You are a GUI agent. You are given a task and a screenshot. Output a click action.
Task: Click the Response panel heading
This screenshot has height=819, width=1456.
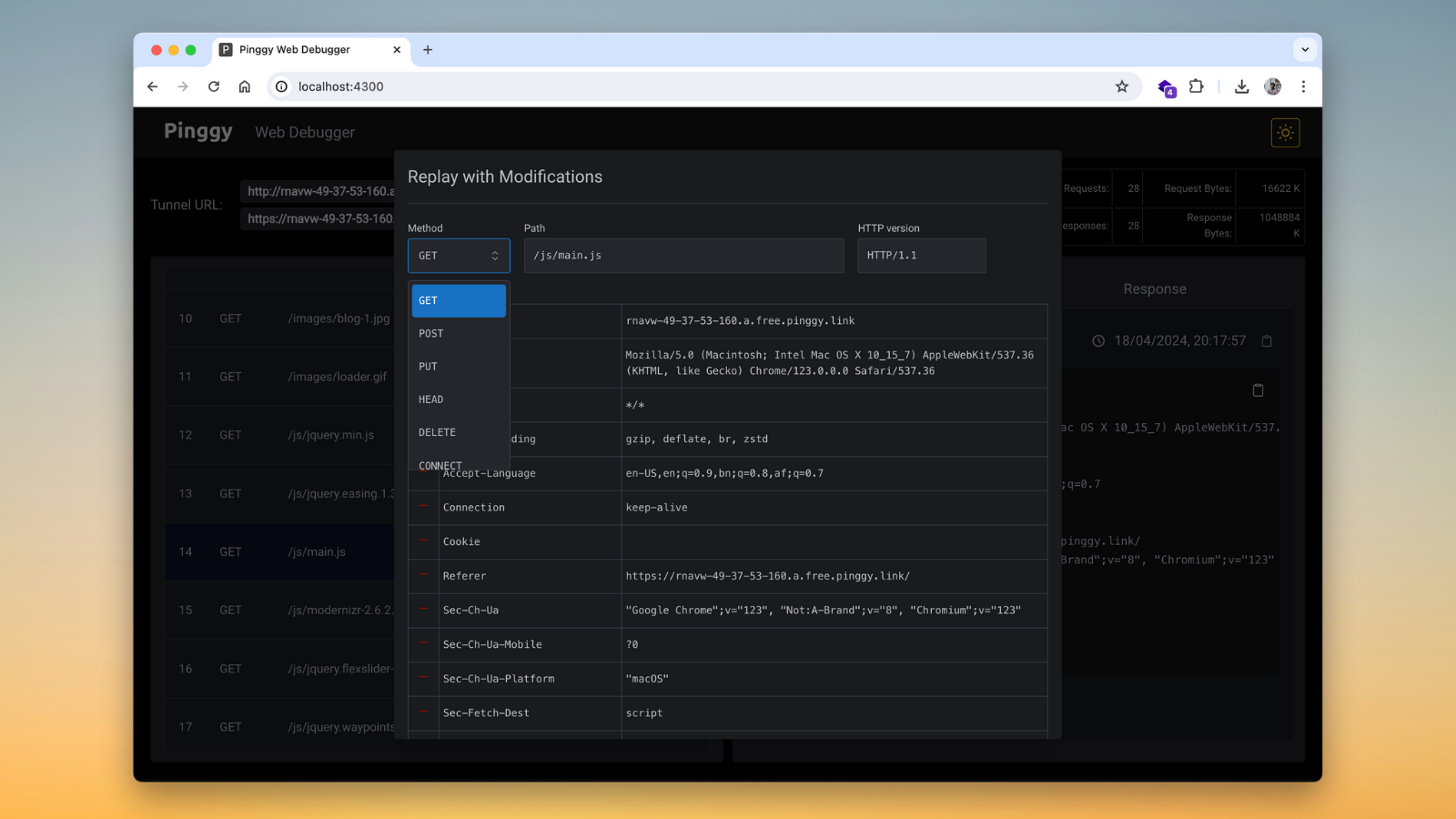1155,289
